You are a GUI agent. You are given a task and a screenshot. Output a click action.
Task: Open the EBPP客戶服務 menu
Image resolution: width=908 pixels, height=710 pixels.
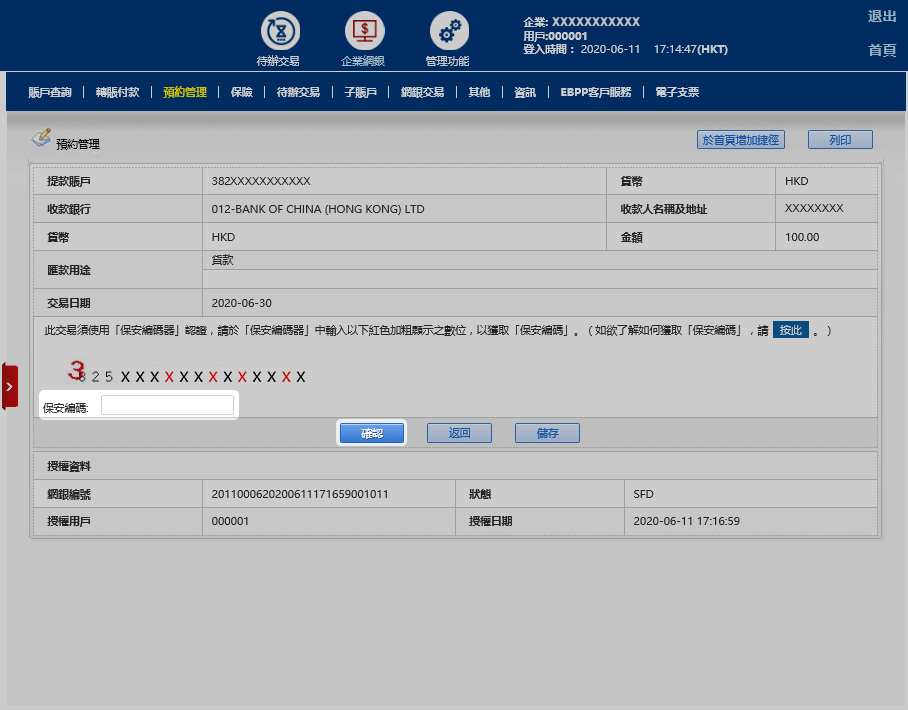596,92
